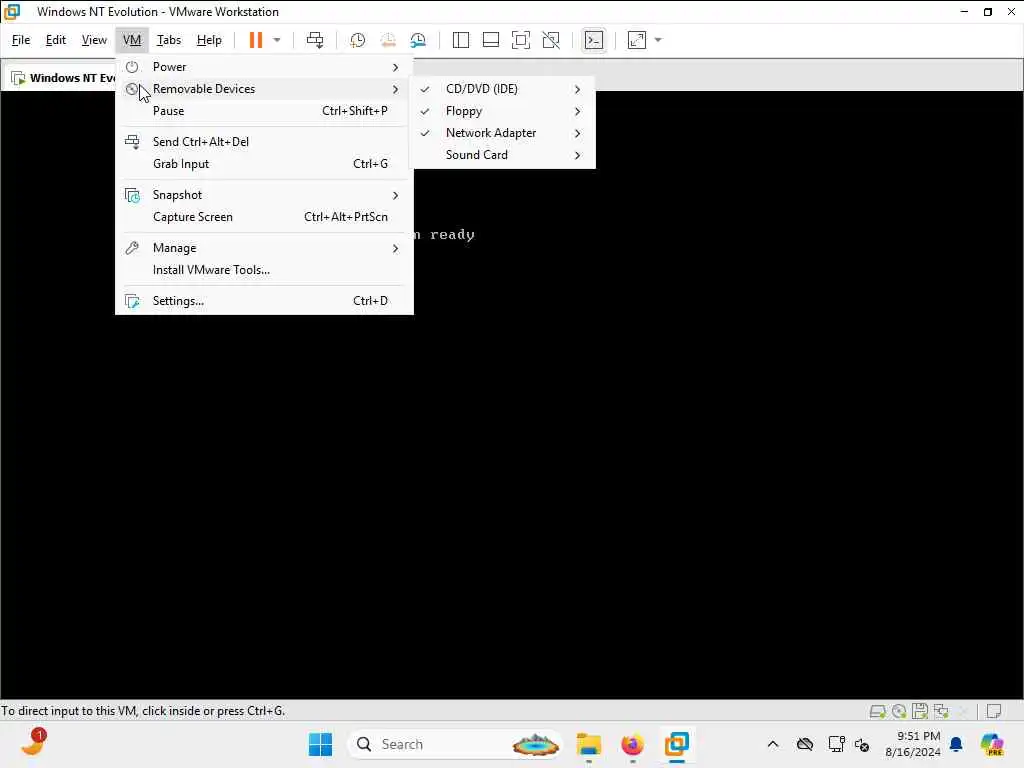Expand Sound Card device submenu

click(502, 155)
